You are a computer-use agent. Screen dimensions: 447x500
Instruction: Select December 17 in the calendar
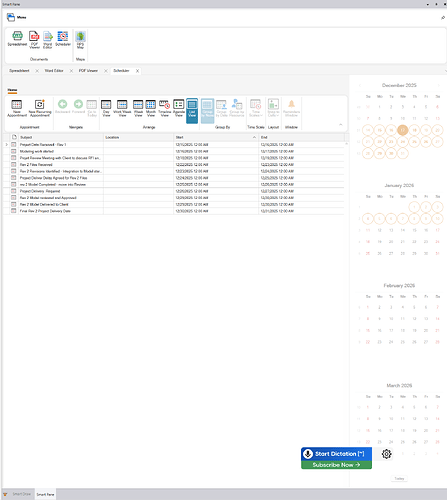(x=403, y=130)
